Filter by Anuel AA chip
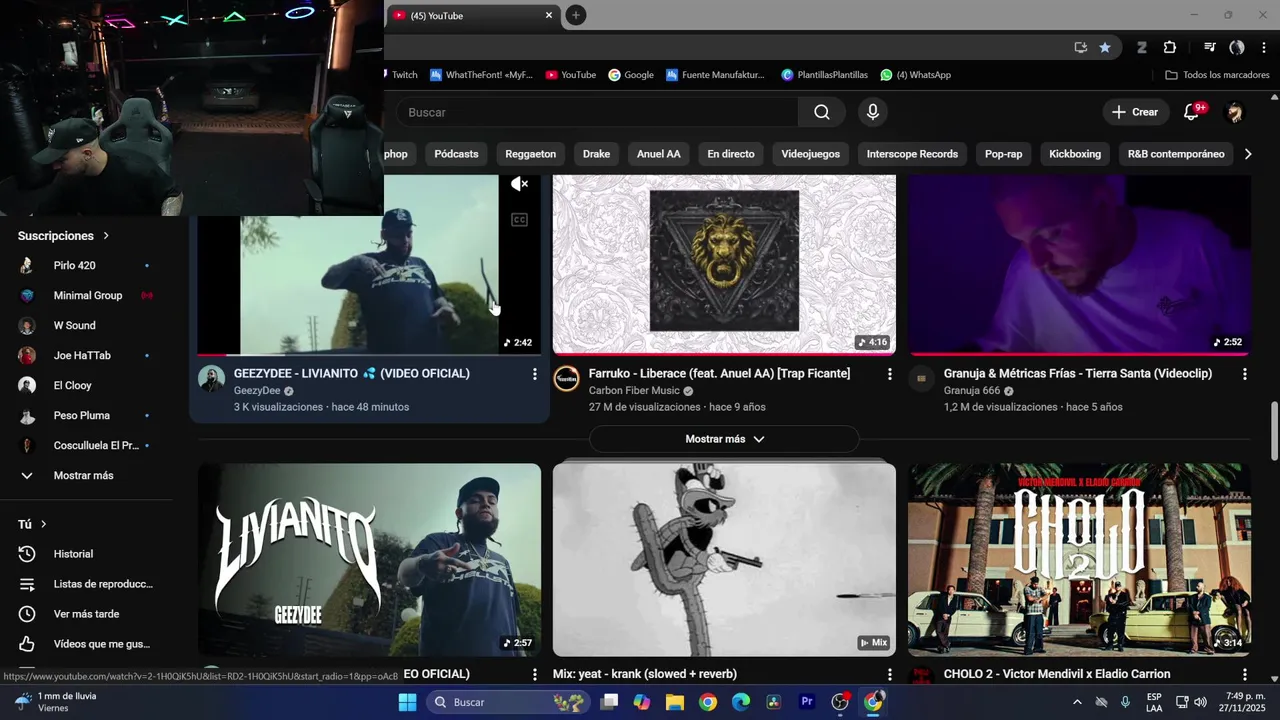 (658, 154)
